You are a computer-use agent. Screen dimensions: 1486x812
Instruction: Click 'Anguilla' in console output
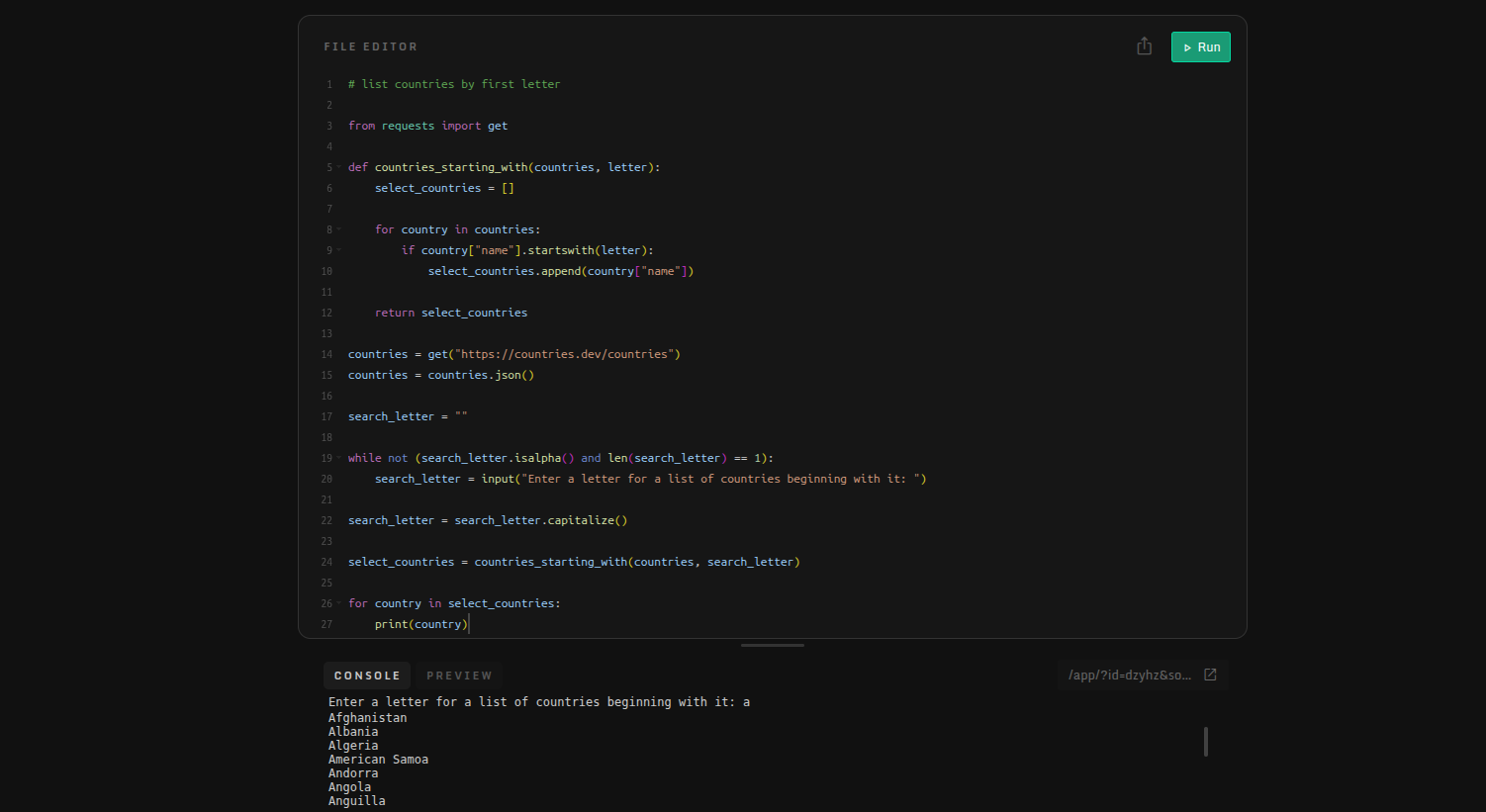[x=357, y=801]
